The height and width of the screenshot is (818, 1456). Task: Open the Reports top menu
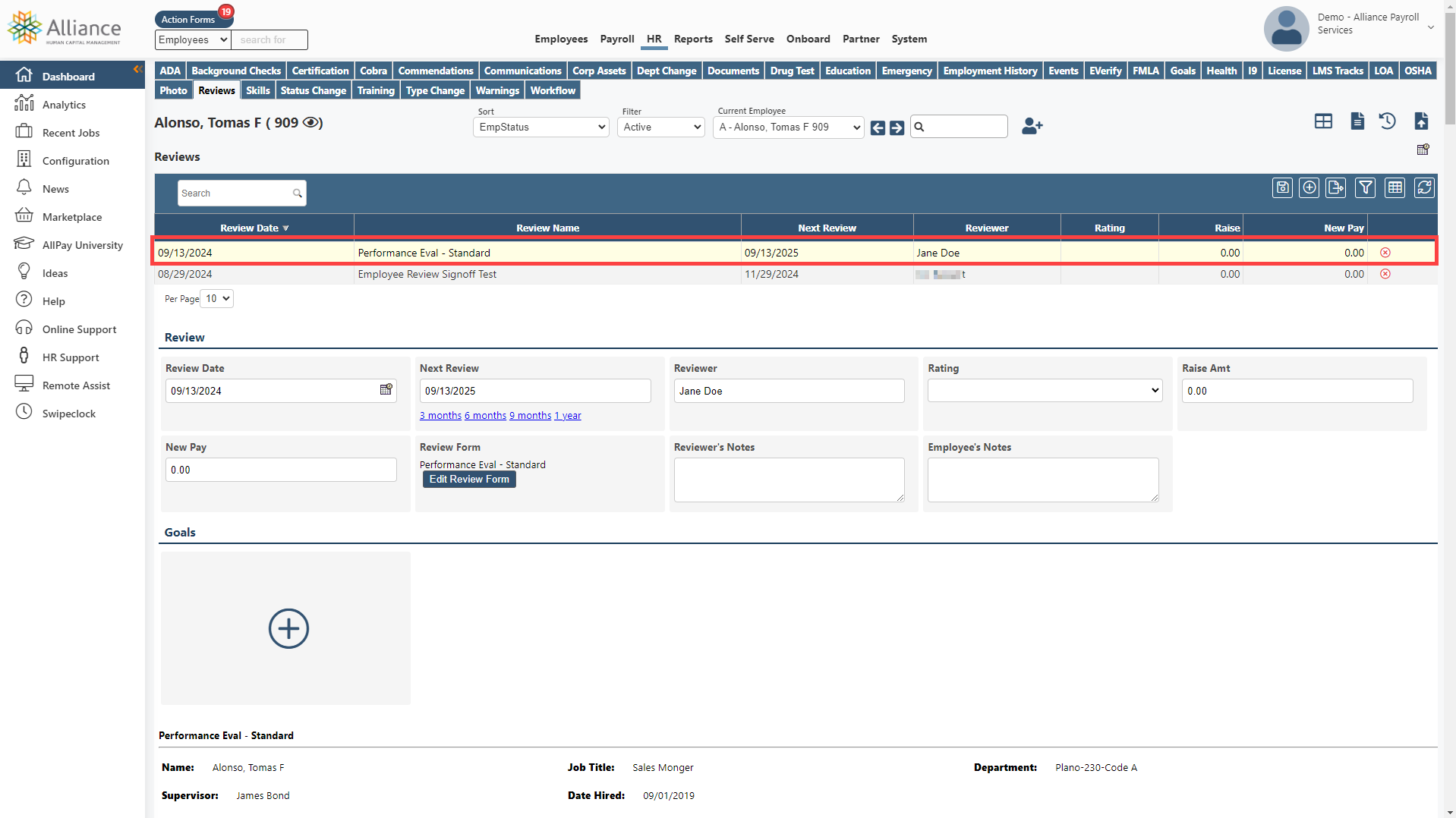693,39
